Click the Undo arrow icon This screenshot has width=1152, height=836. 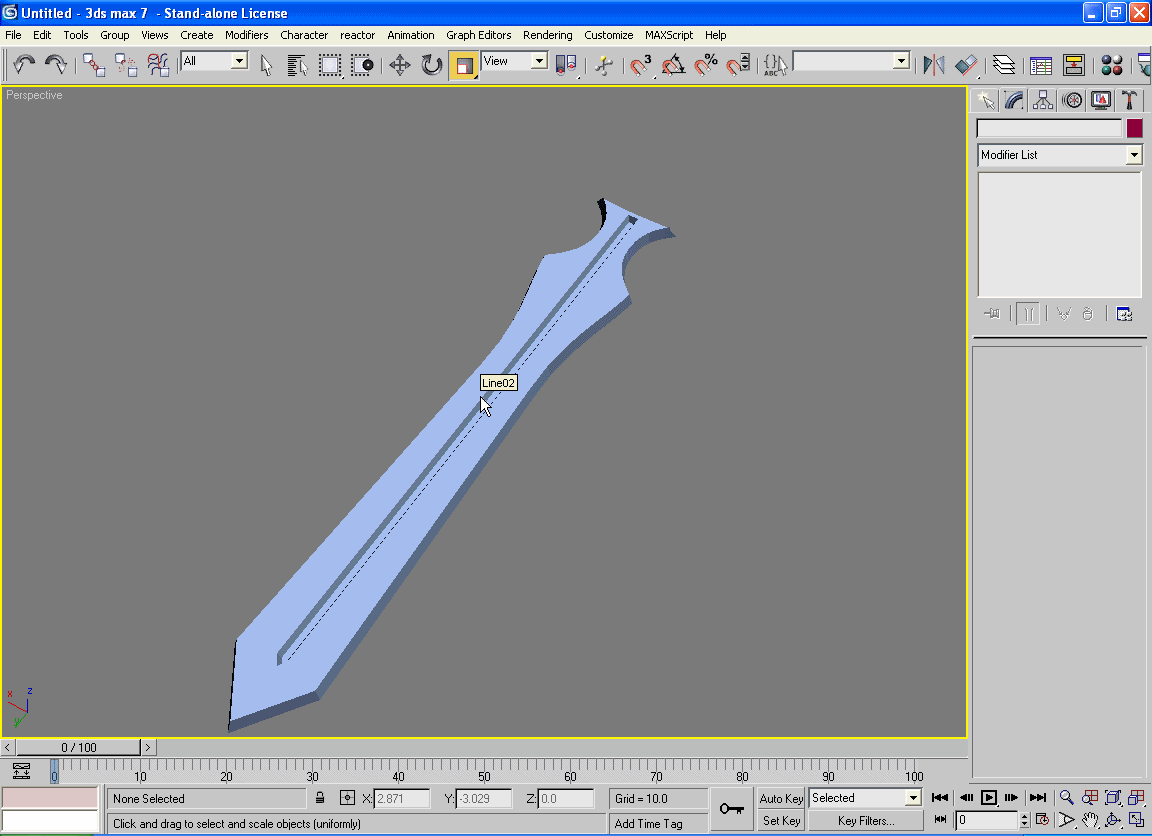coord(24,66)
